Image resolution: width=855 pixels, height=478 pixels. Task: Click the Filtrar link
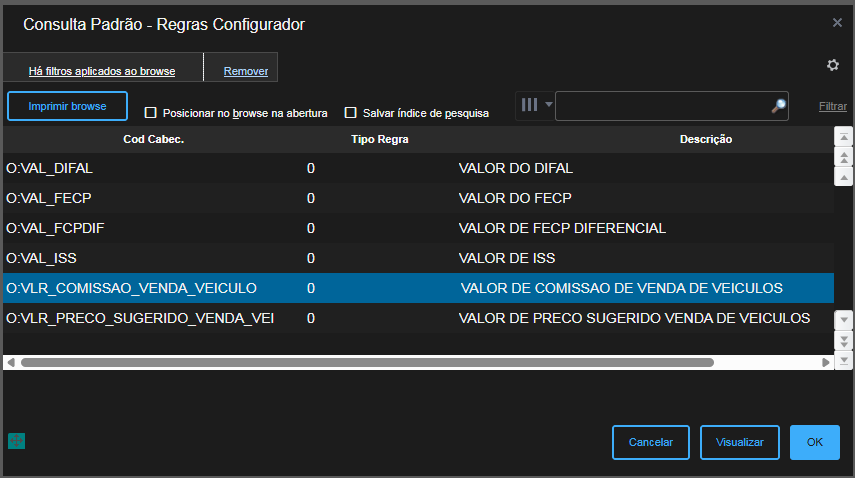pos(832,106)
